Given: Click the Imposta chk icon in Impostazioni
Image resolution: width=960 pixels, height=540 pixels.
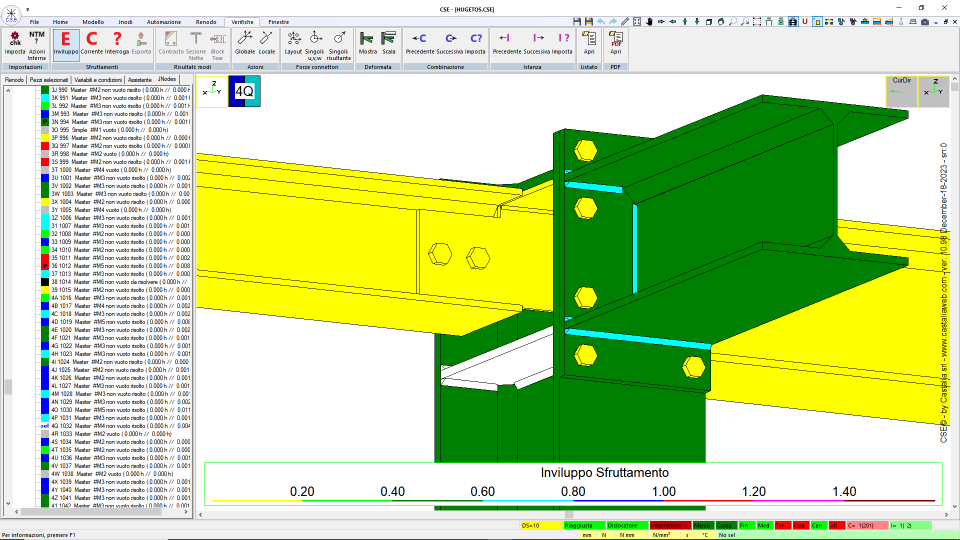Looking at the screenshot, I should click(x=15, y=43).
